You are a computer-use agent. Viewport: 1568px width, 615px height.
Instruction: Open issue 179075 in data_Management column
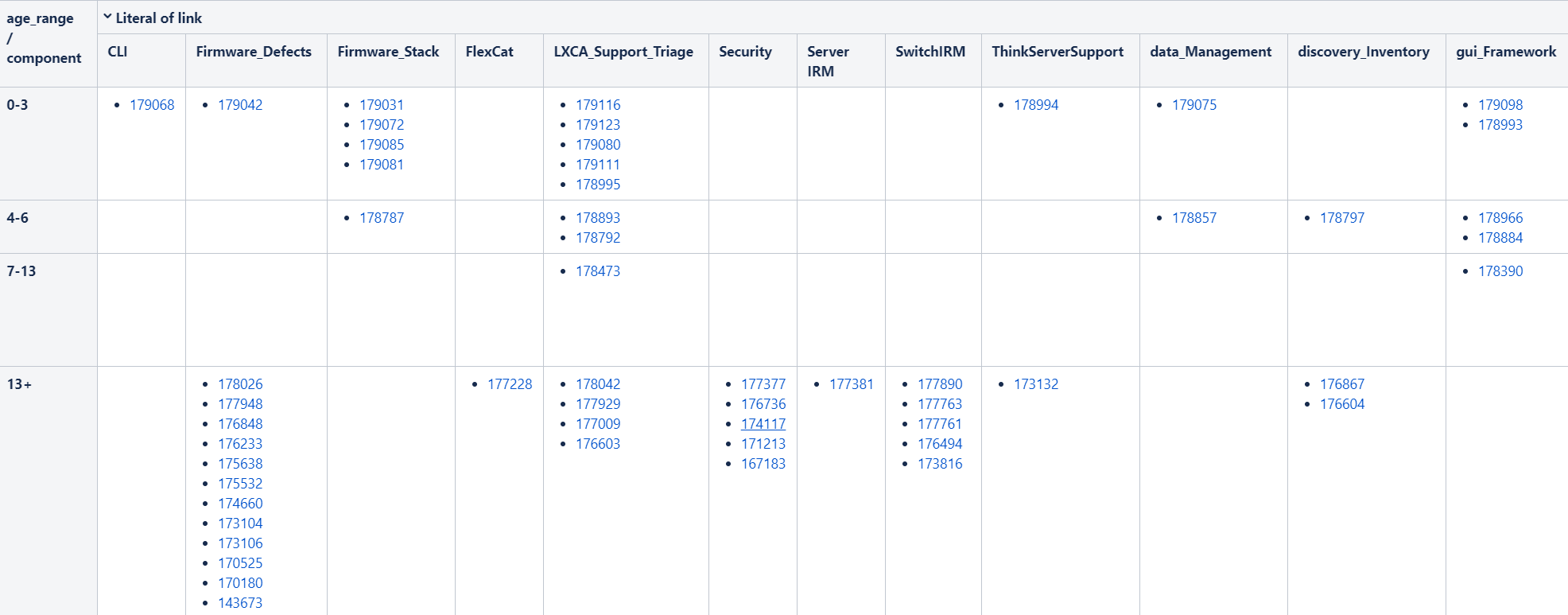[1193, 104]
